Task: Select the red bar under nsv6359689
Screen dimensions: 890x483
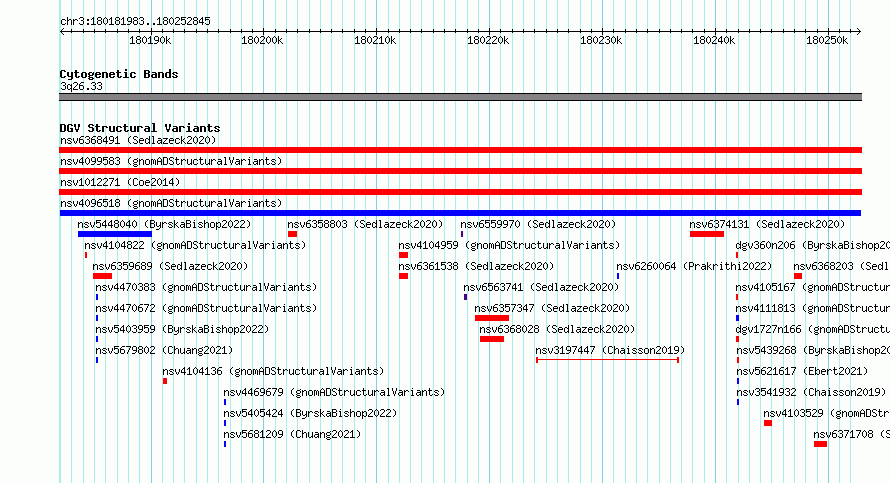Action: pos(102,276)
